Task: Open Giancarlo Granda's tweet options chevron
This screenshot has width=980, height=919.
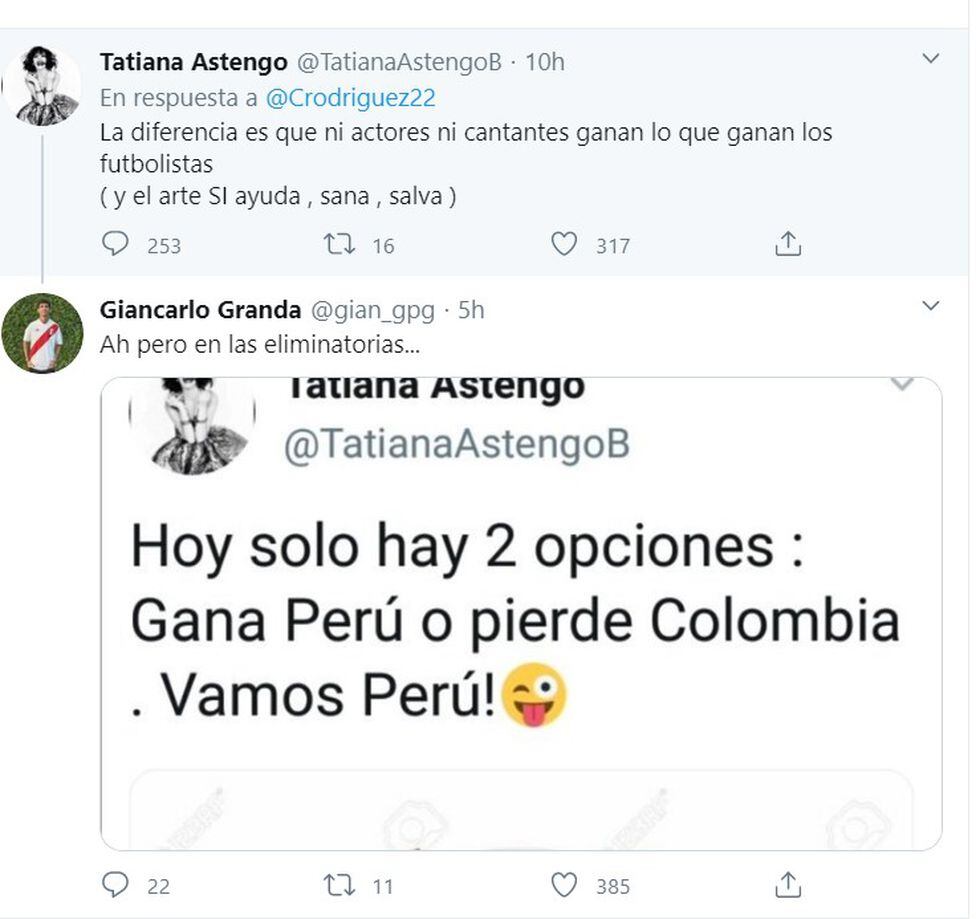Action: pyautogui.click(x=930, y=306)
